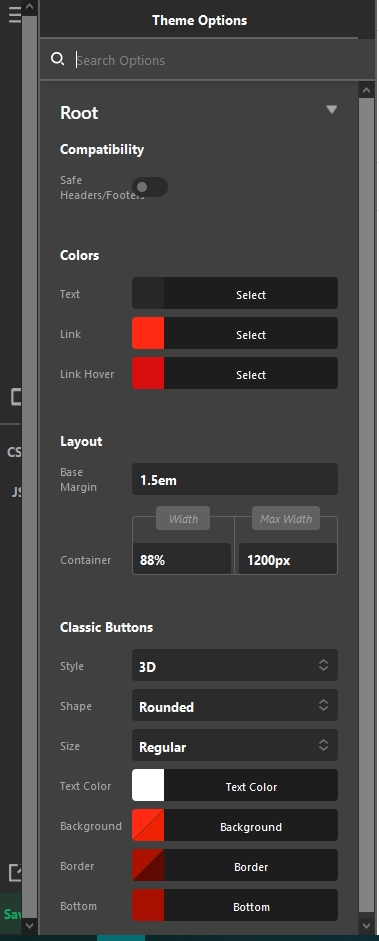The height and width of the screenshot is (941, 379).
Task: Click the Link color red swatch
Action: tap(148, 333)
